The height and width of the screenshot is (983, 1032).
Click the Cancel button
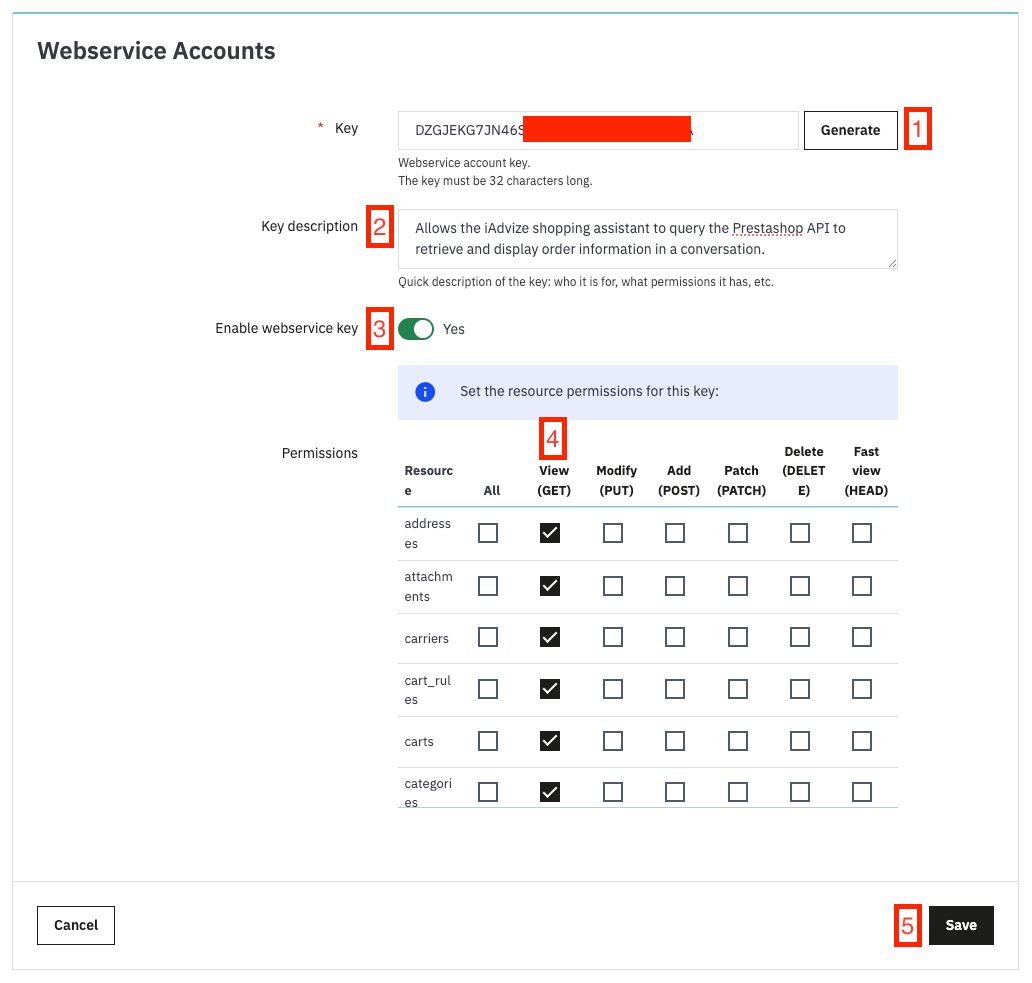76,925
